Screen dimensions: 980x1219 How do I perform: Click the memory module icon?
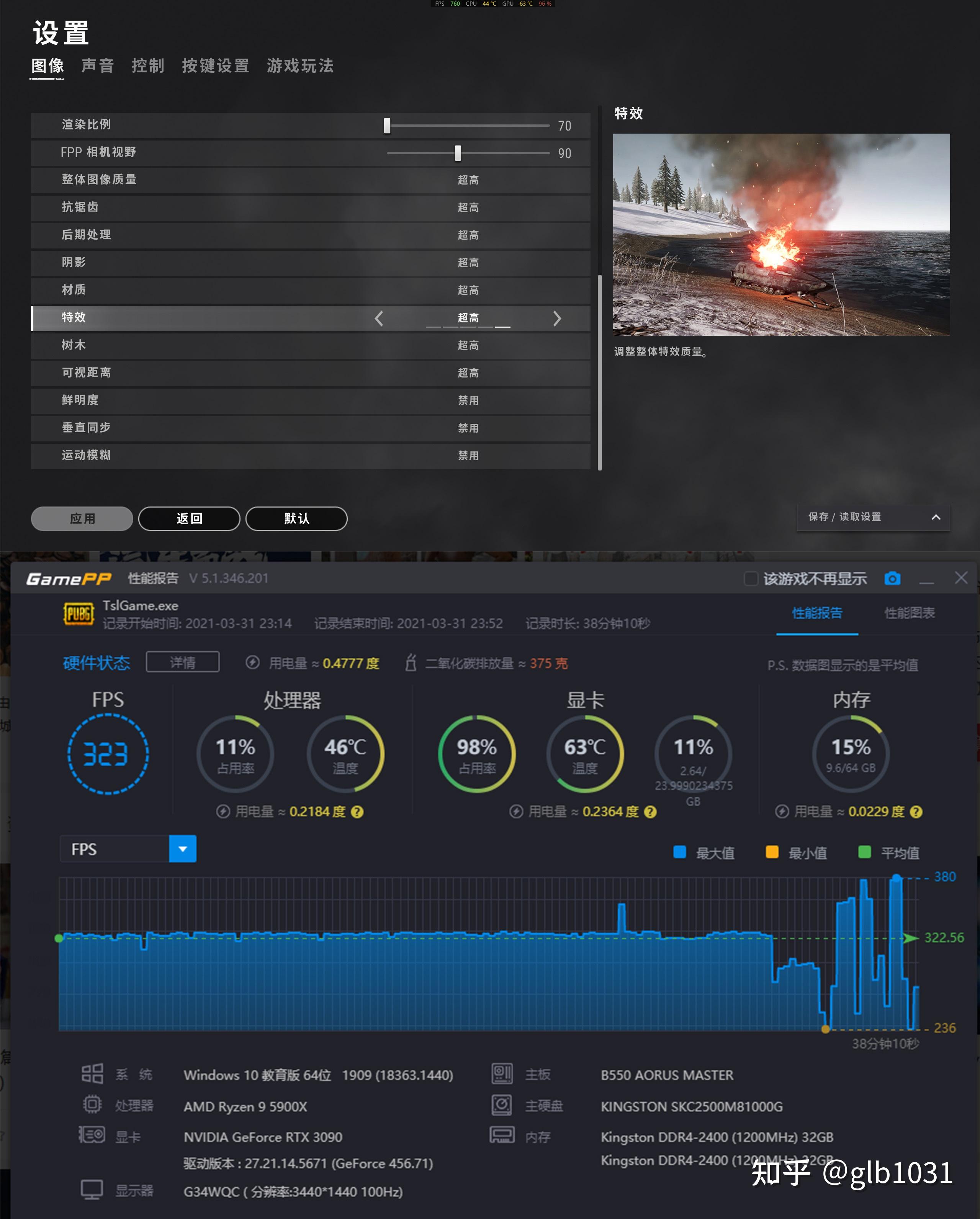coord(502,1135)
